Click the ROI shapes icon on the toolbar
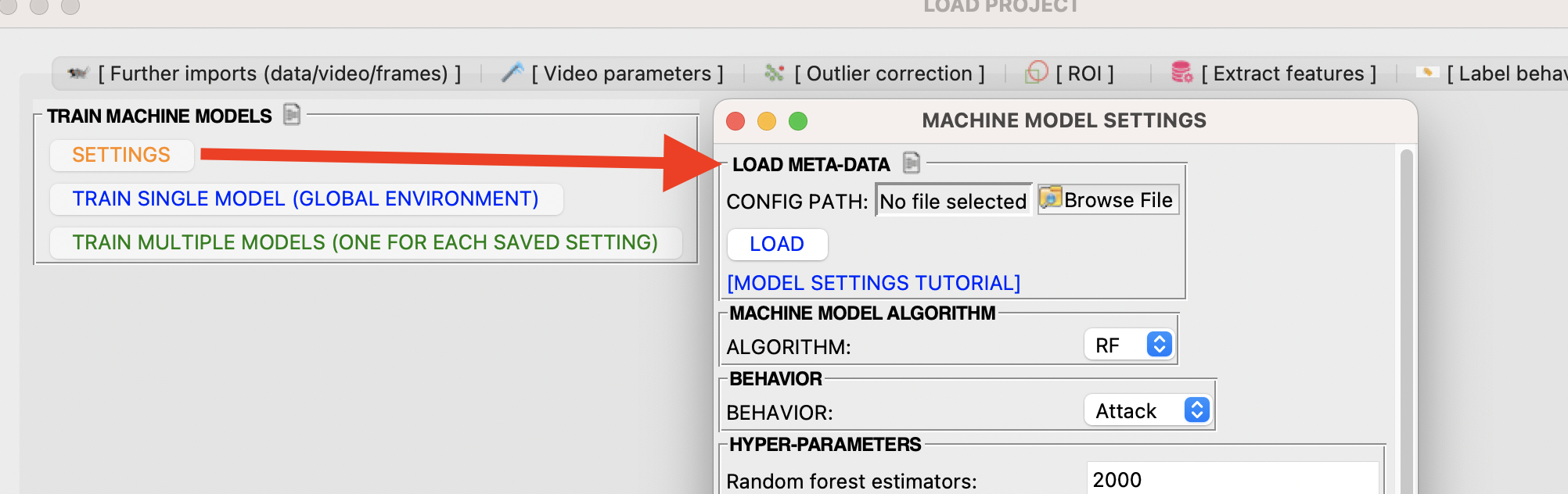 (1037, 73)
